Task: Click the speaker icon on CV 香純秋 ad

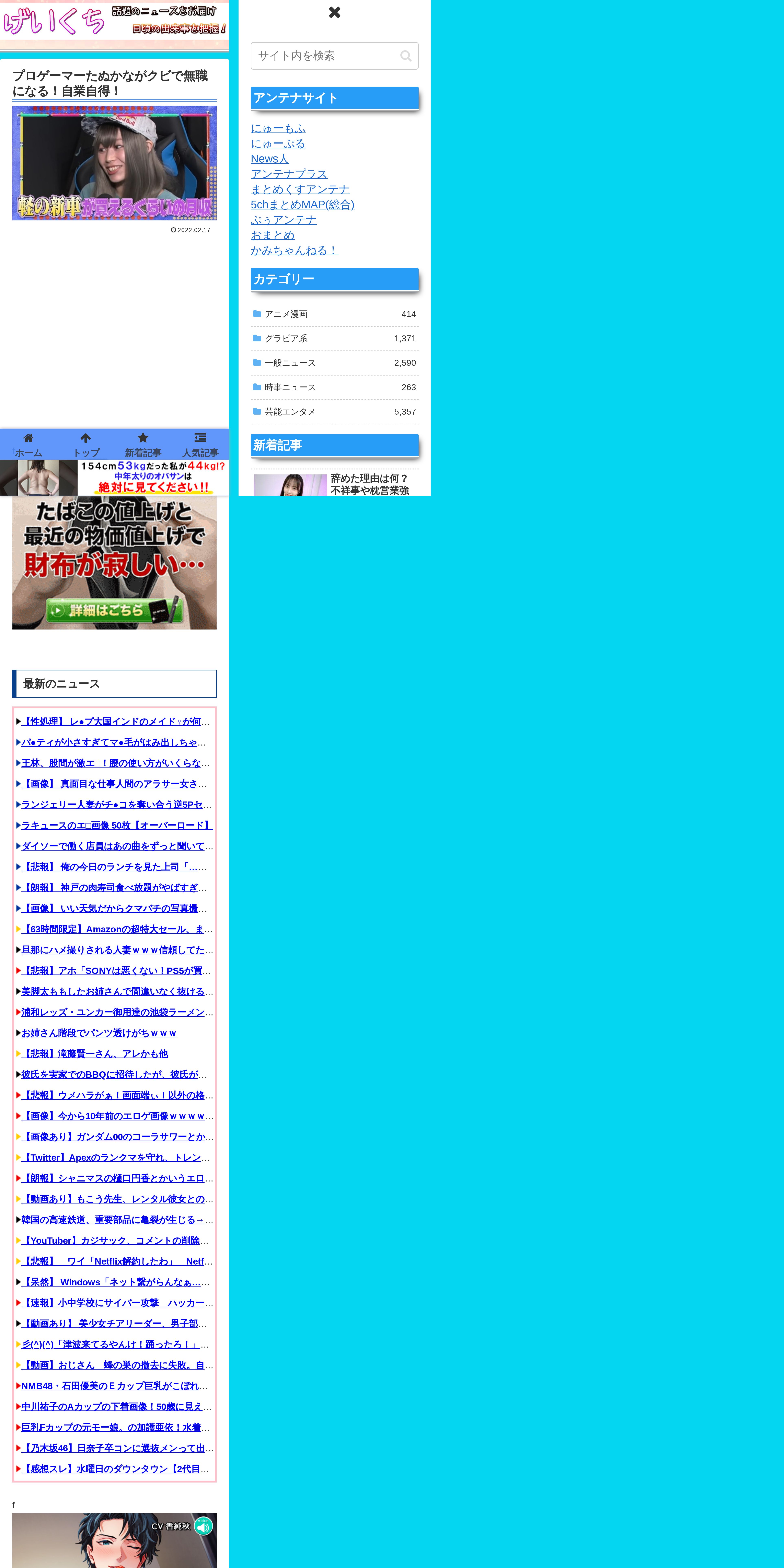Action: click(x=203, y=1526)
